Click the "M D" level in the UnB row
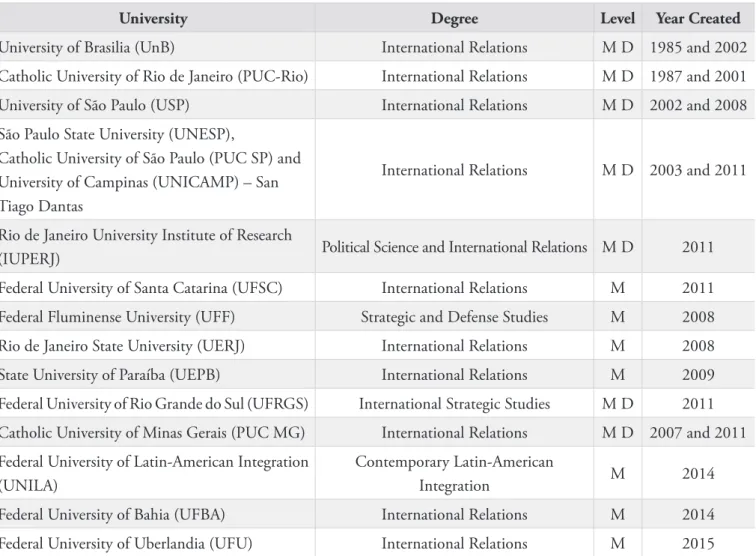This screenshot has height=556, width=756. [618, 47]
